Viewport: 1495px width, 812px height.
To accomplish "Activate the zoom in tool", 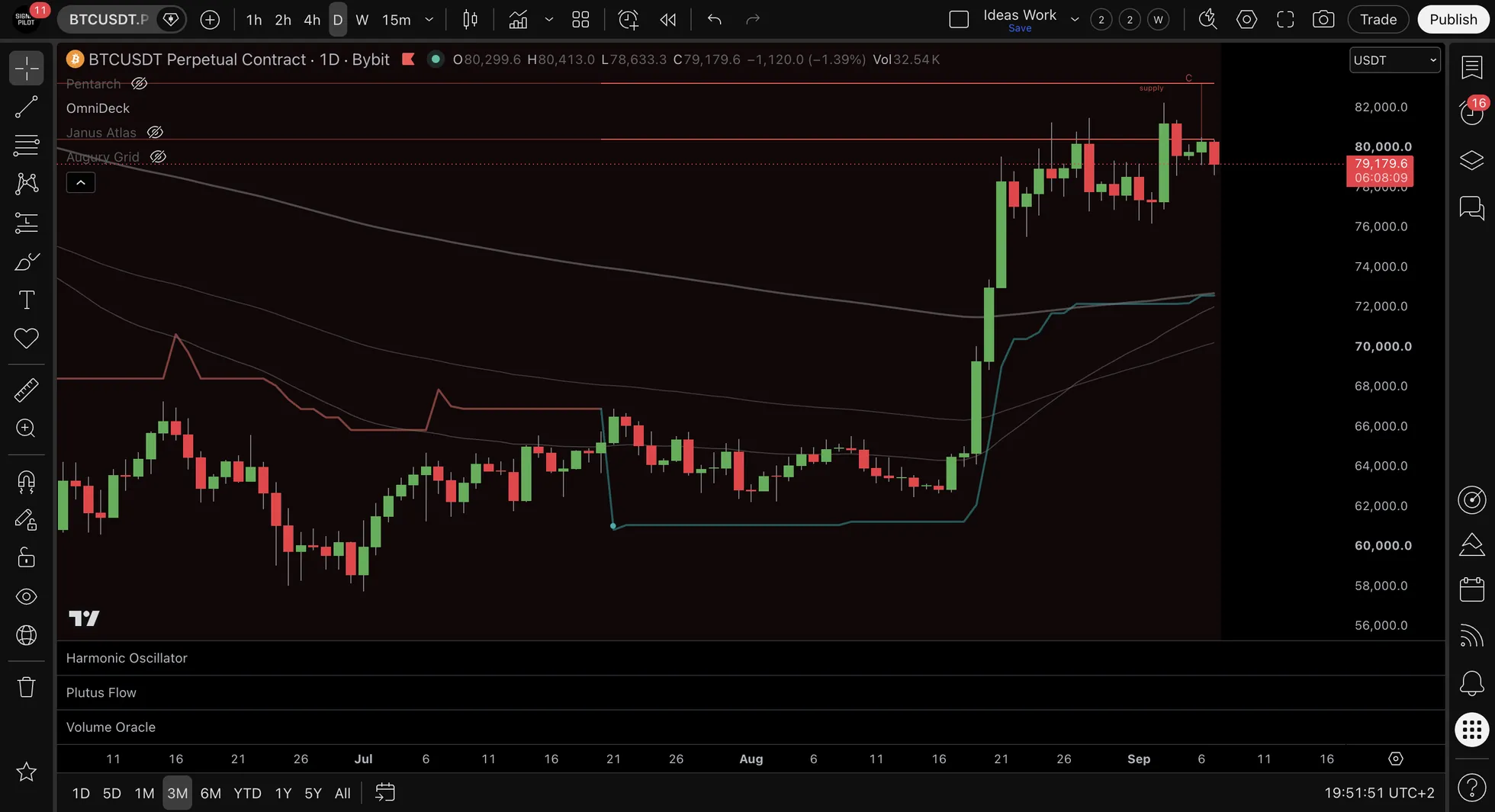I will (x=26, y=428).
